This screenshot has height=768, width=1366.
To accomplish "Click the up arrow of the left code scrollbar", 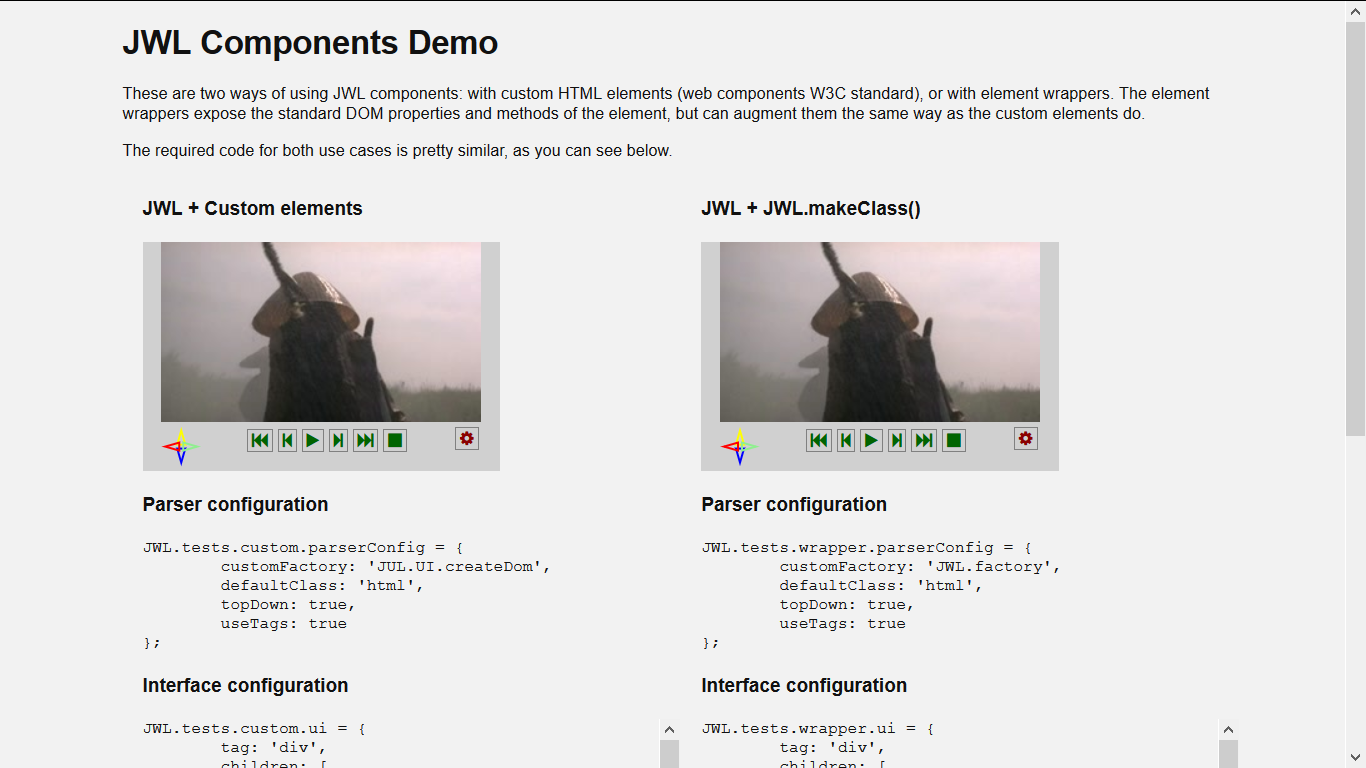I will (x=668, y=729).
